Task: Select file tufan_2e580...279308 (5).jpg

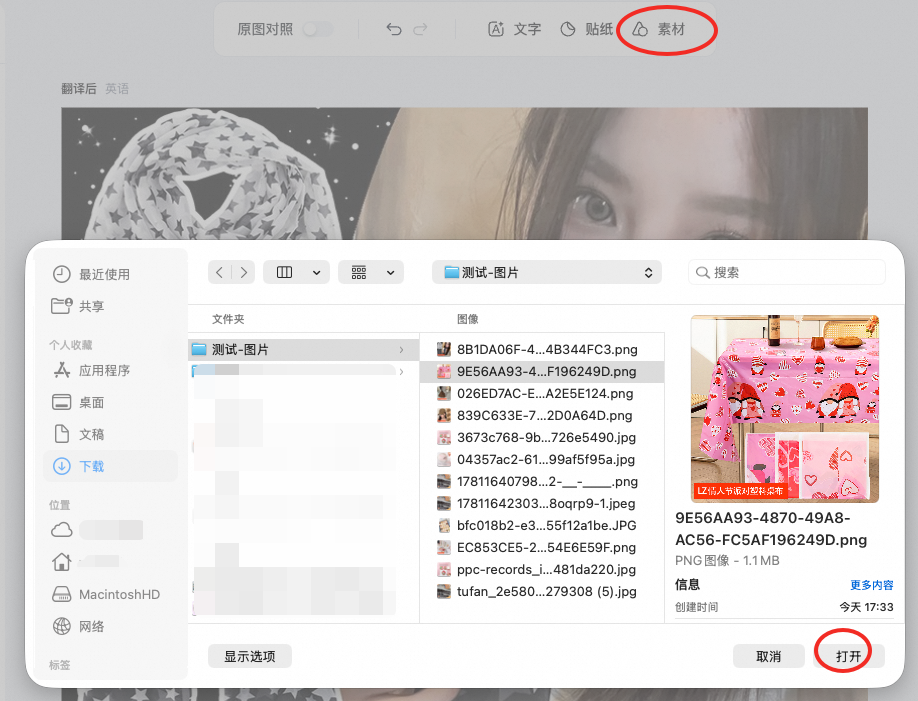Action: tap(542, 591)
